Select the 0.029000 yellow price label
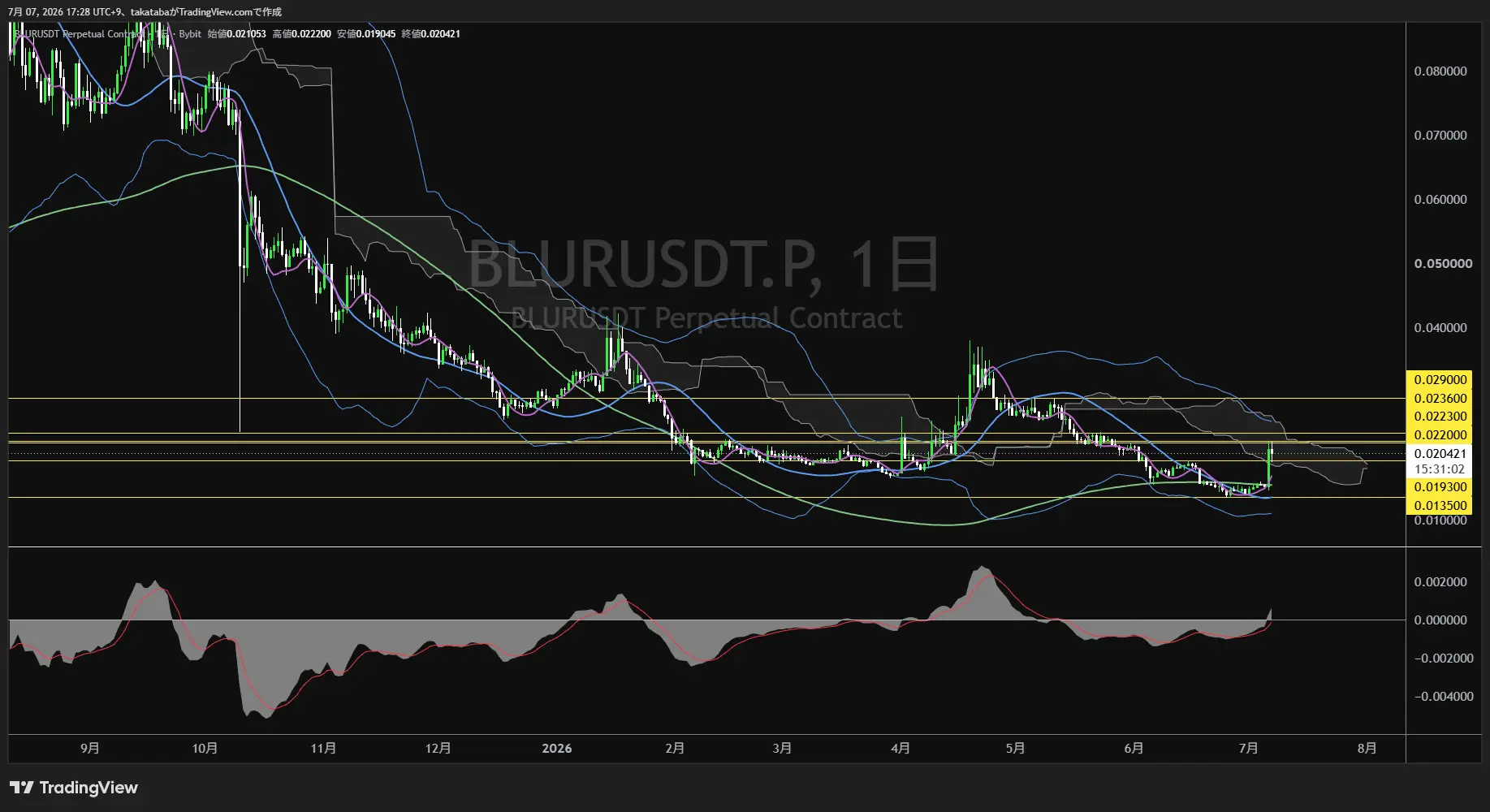This screenshot has height=812, width=1490. 1440,380
